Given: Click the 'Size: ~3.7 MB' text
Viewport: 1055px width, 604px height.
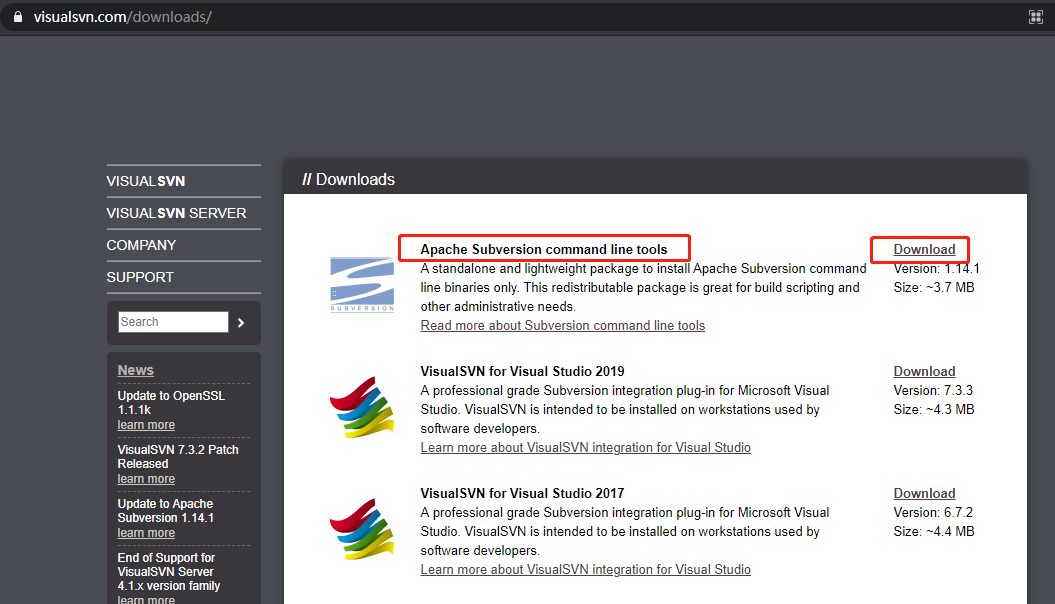Looking at the screenshot, I should pos(934,287).
